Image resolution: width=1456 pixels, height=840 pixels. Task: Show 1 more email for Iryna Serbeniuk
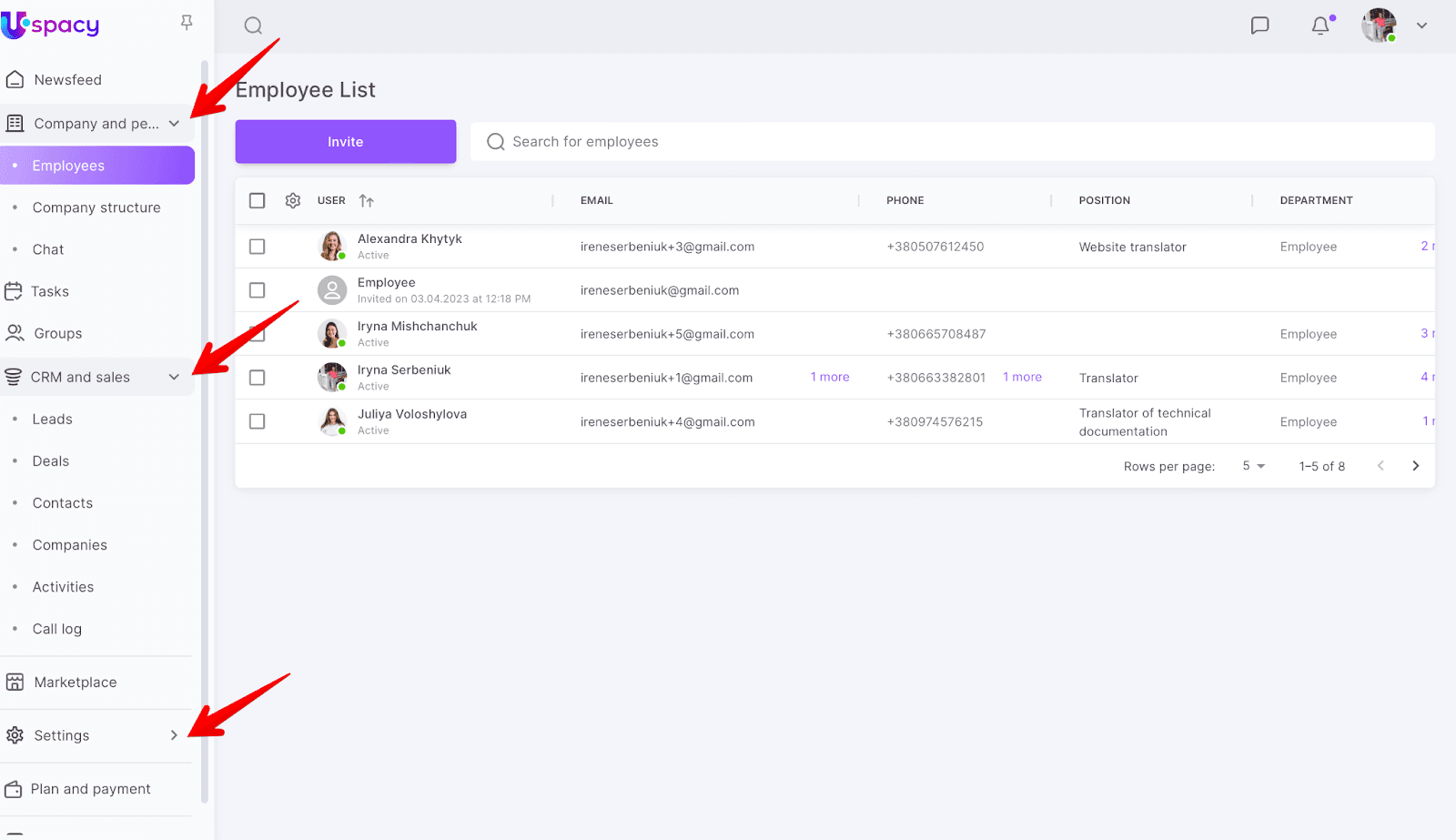click(830, 377)
